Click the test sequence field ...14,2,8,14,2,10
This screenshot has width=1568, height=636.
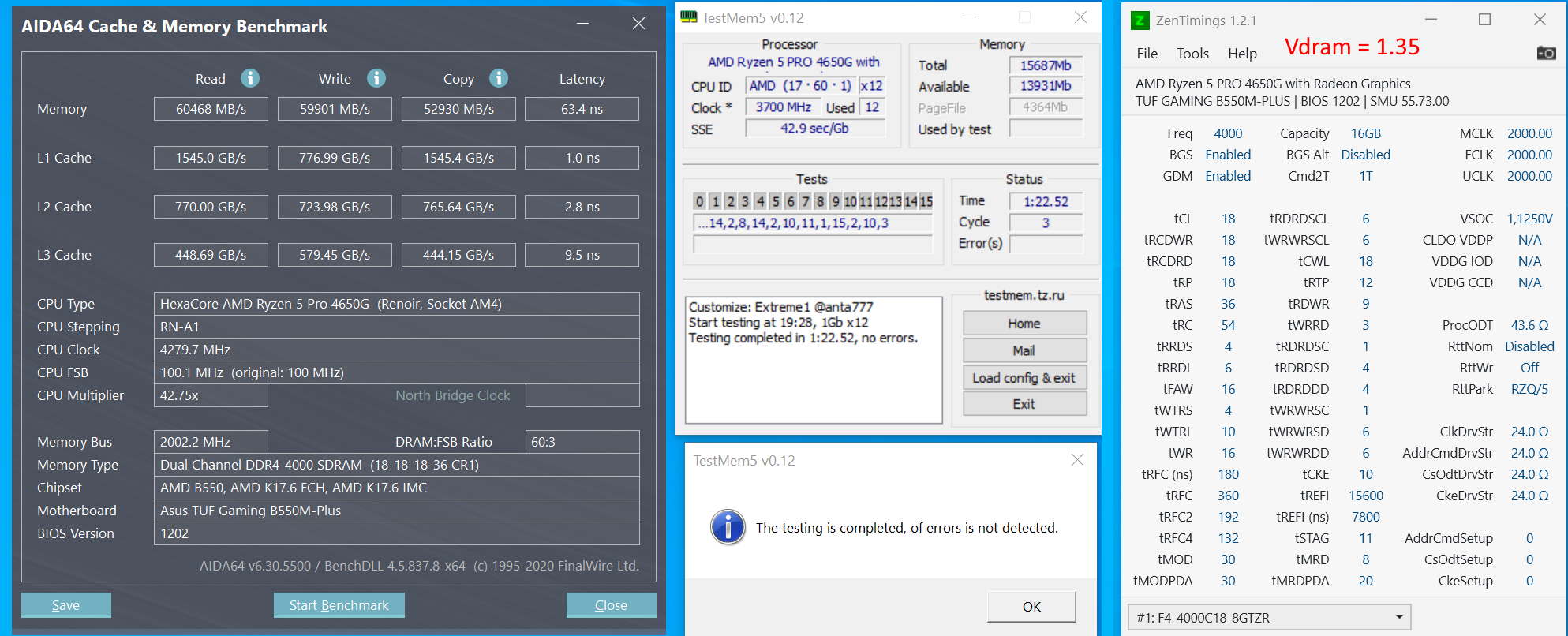tap(813, 223)
